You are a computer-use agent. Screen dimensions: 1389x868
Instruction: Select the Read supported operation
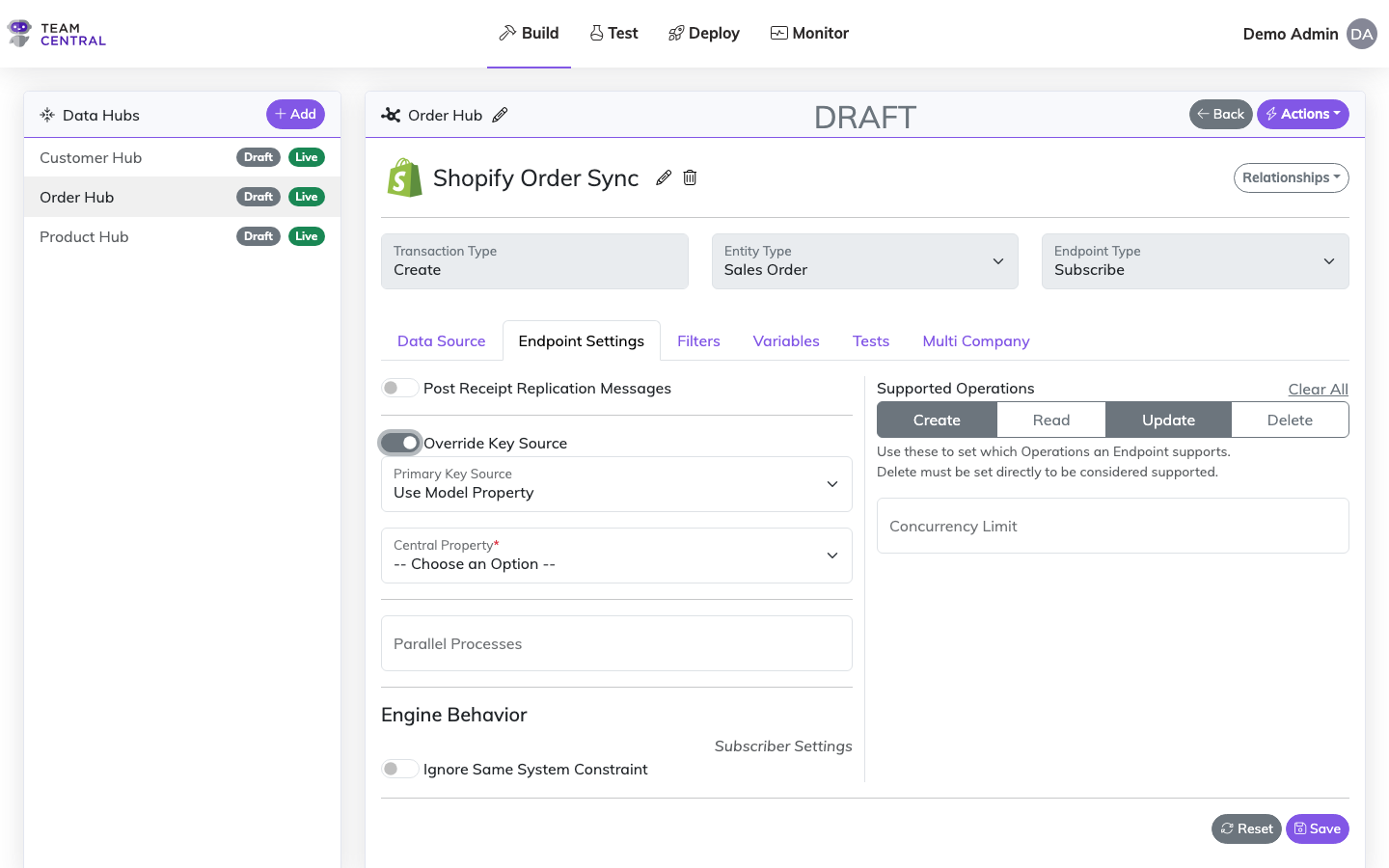[x=1050, y=420]
